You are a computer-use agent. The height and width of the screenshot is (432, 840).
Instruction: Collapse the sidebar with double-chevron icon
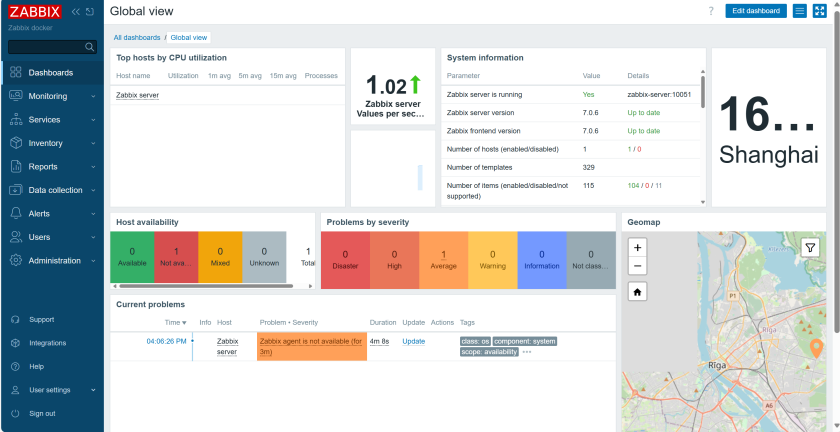click(x=76, y=11)
